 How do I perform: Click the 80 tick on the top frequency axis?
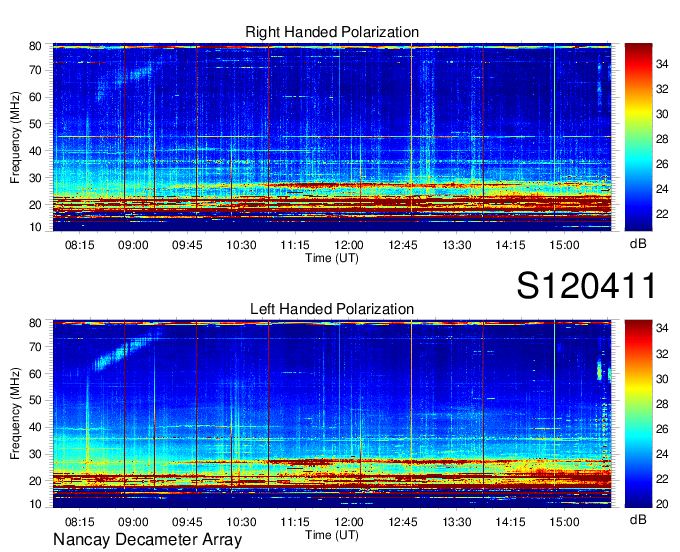pos(35,46)
